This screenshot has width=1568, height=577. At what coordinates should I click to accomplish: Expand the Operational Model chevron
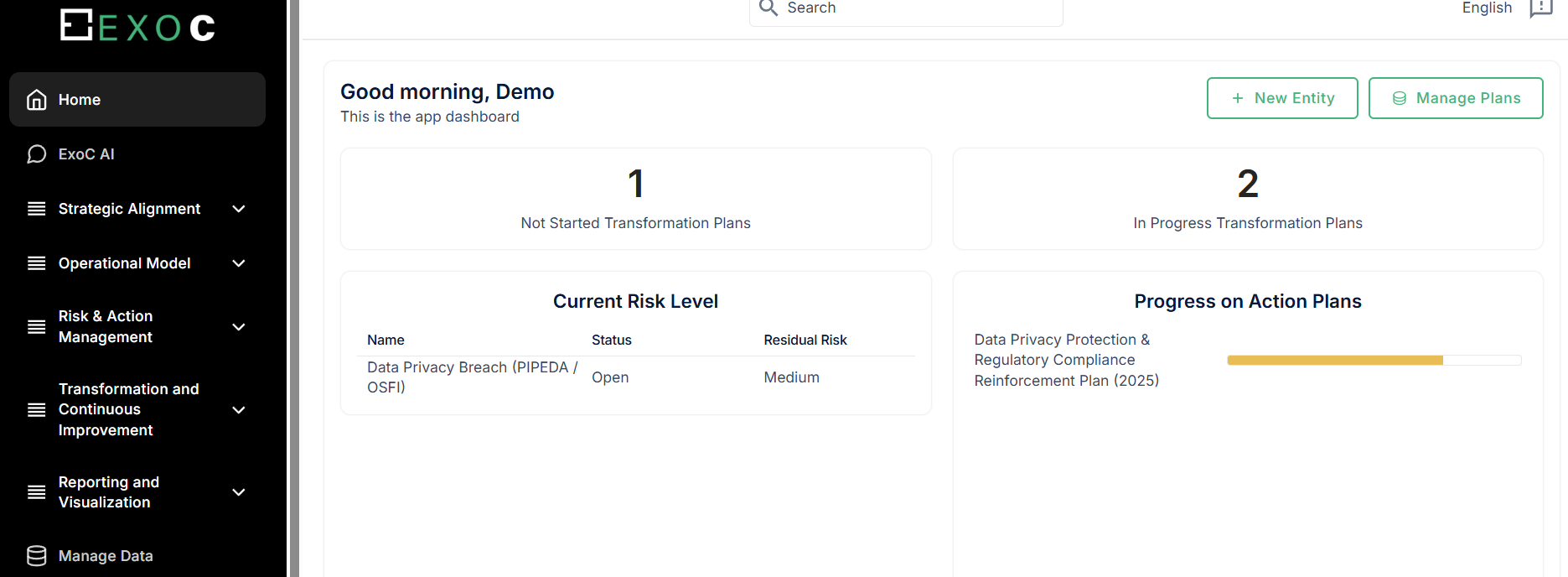pos(239,263)
